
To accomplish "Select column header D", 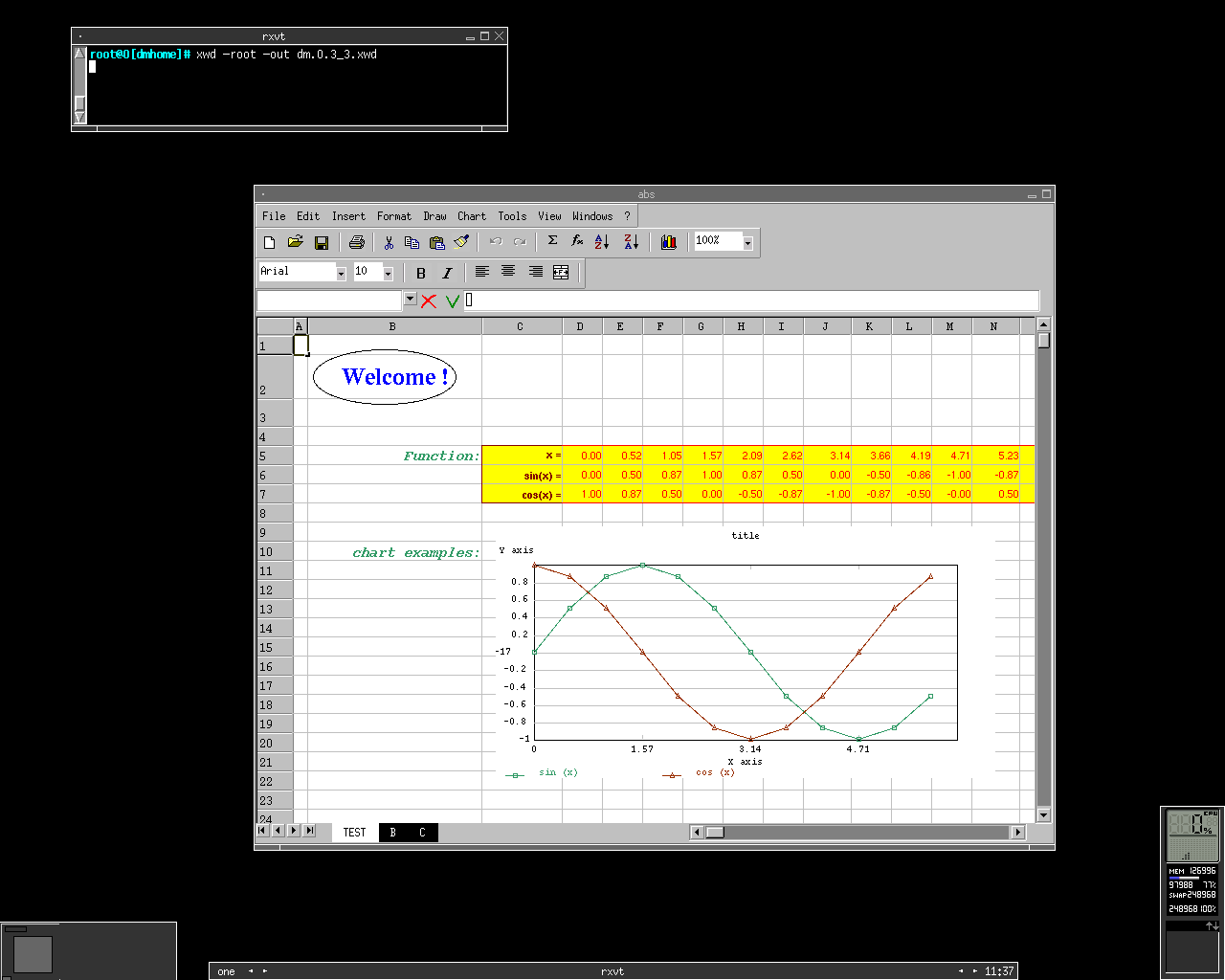I will [x=580, y=326].
